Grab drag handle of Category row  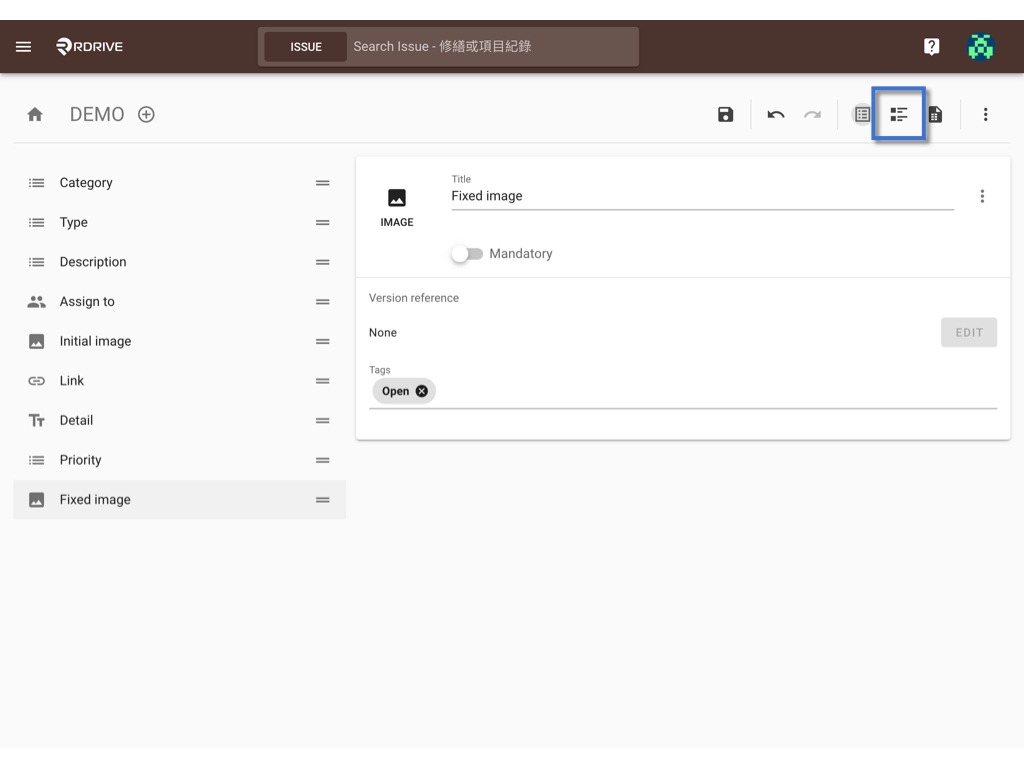(323, 183)
